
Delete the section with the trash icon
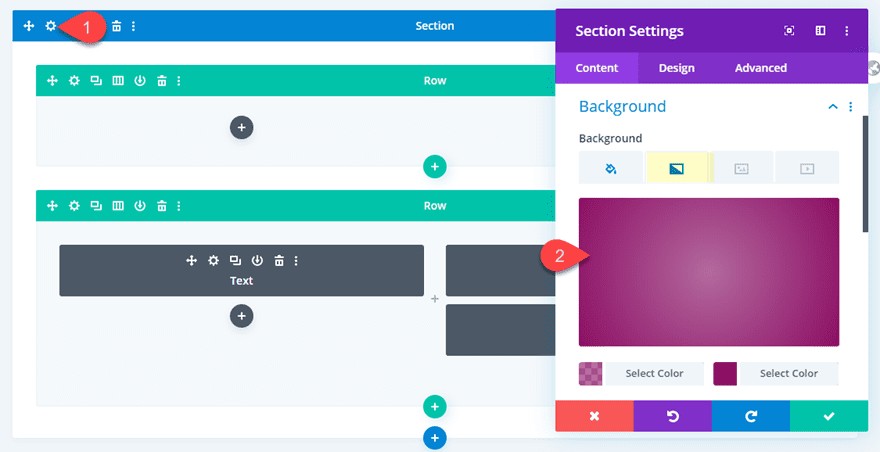[x=117, y=26]
